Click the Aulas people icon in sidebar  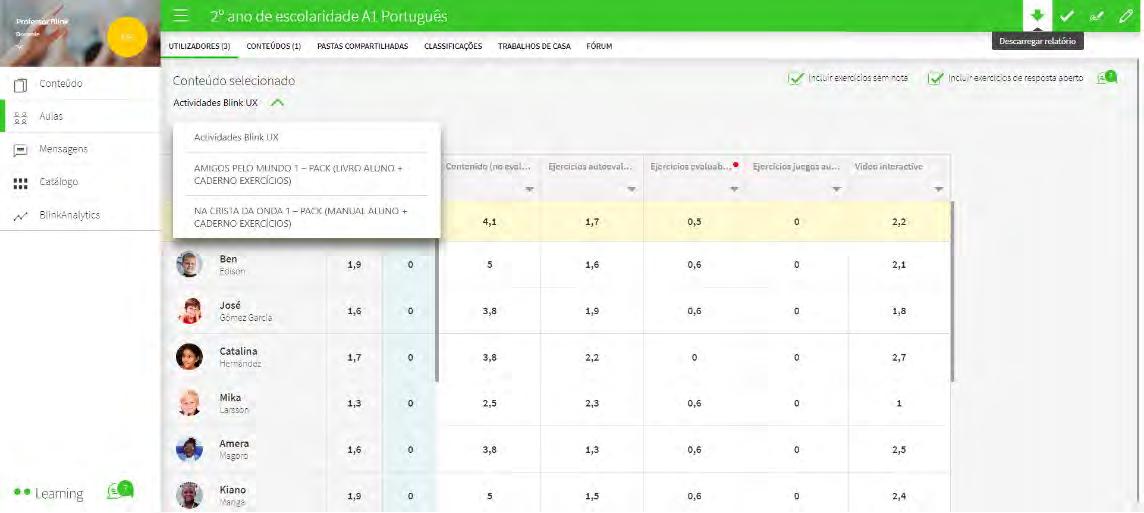click(x=20, y=117)
